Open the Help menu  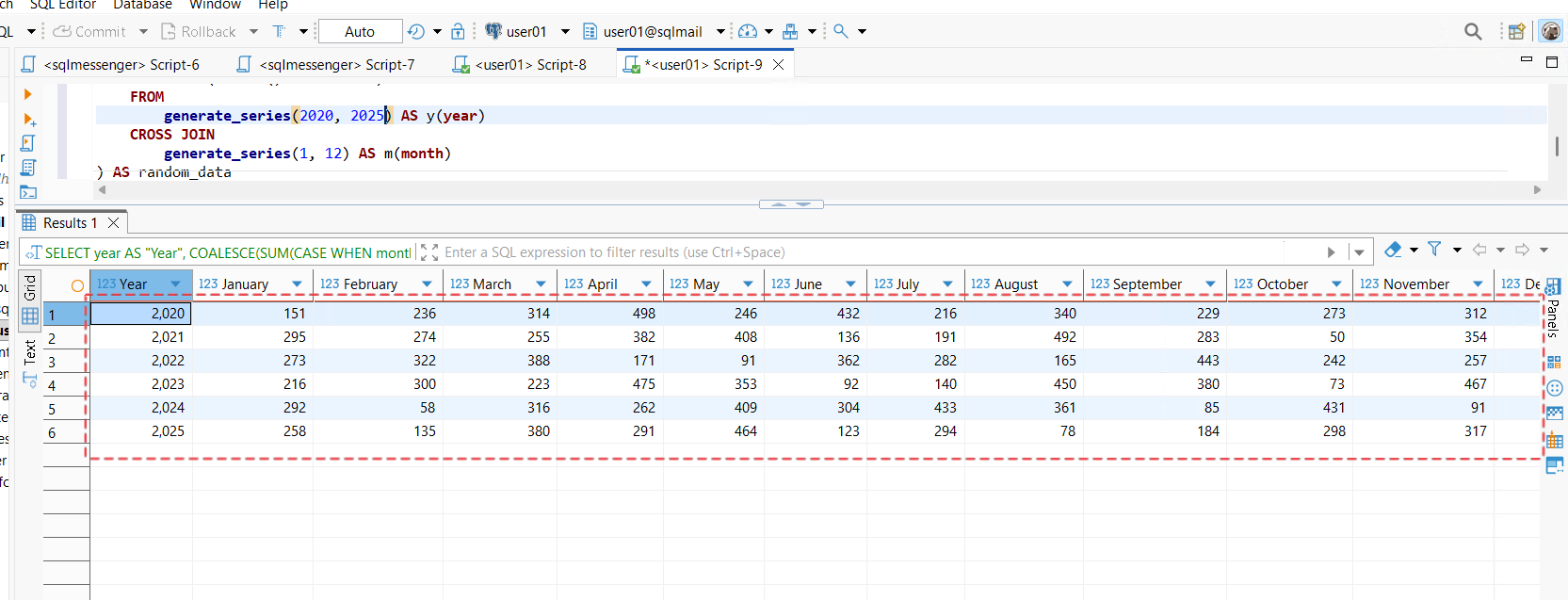tap(273, 5)
